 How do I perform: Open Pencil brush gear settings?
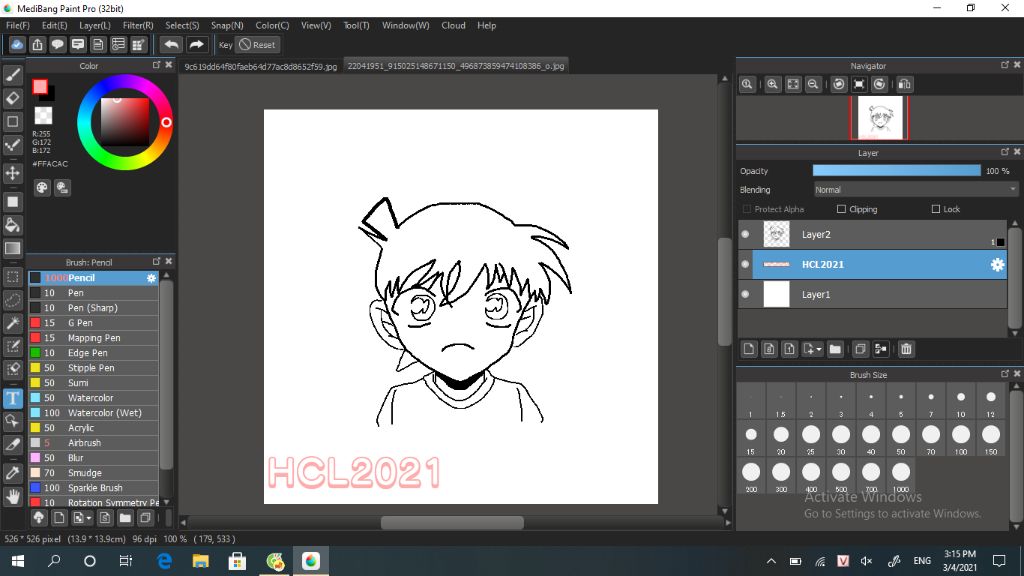pos(152,278)
